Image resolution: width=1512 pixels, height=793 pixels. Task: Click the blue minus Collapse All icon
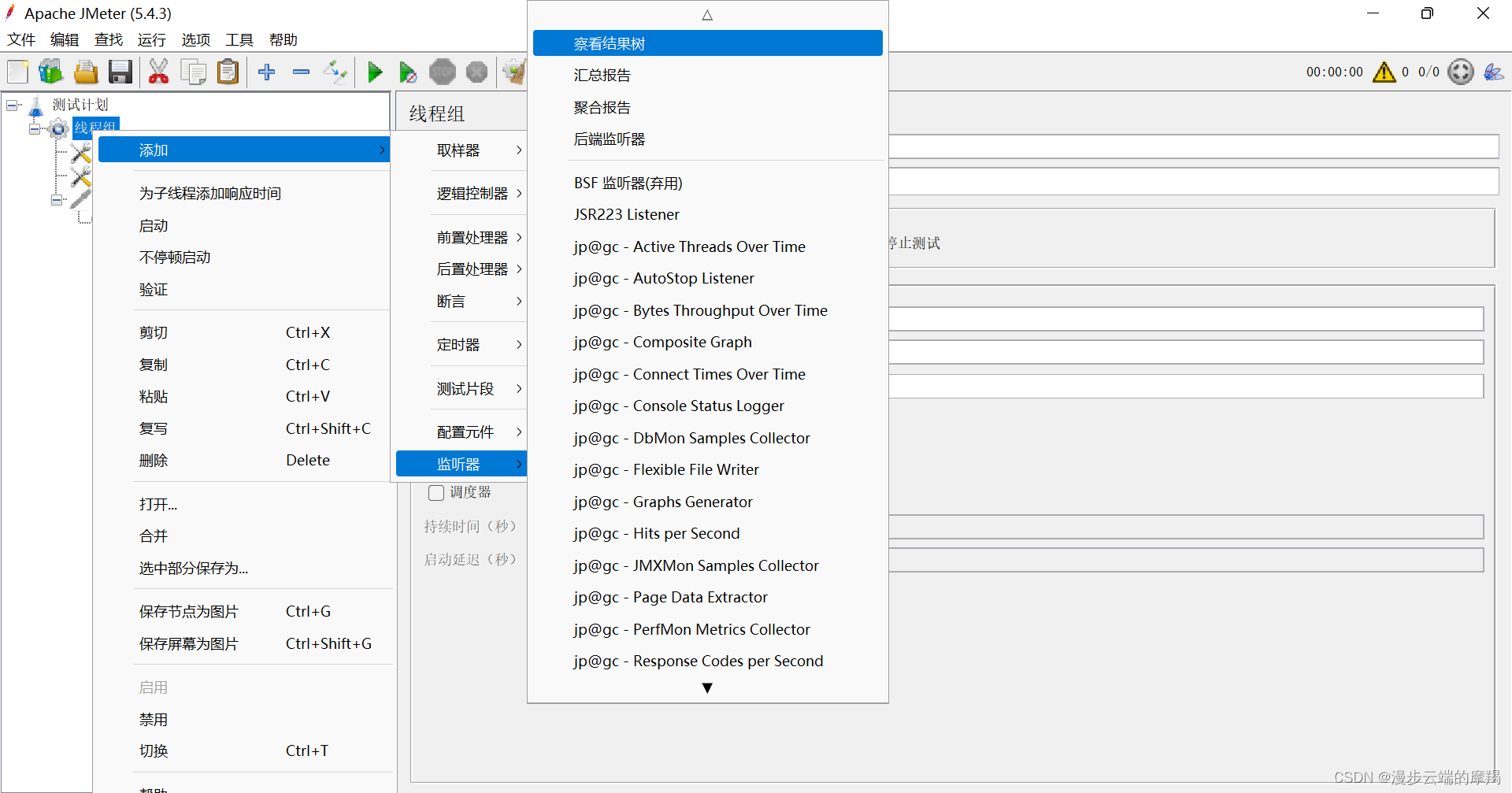(x=301, y=72)
